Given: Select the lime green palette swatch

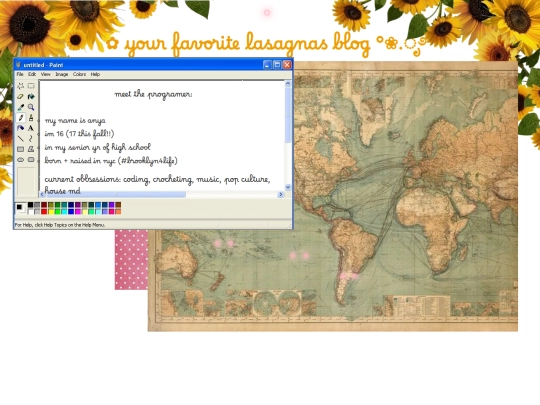Looking at the screenshot, I should [58, 211].
